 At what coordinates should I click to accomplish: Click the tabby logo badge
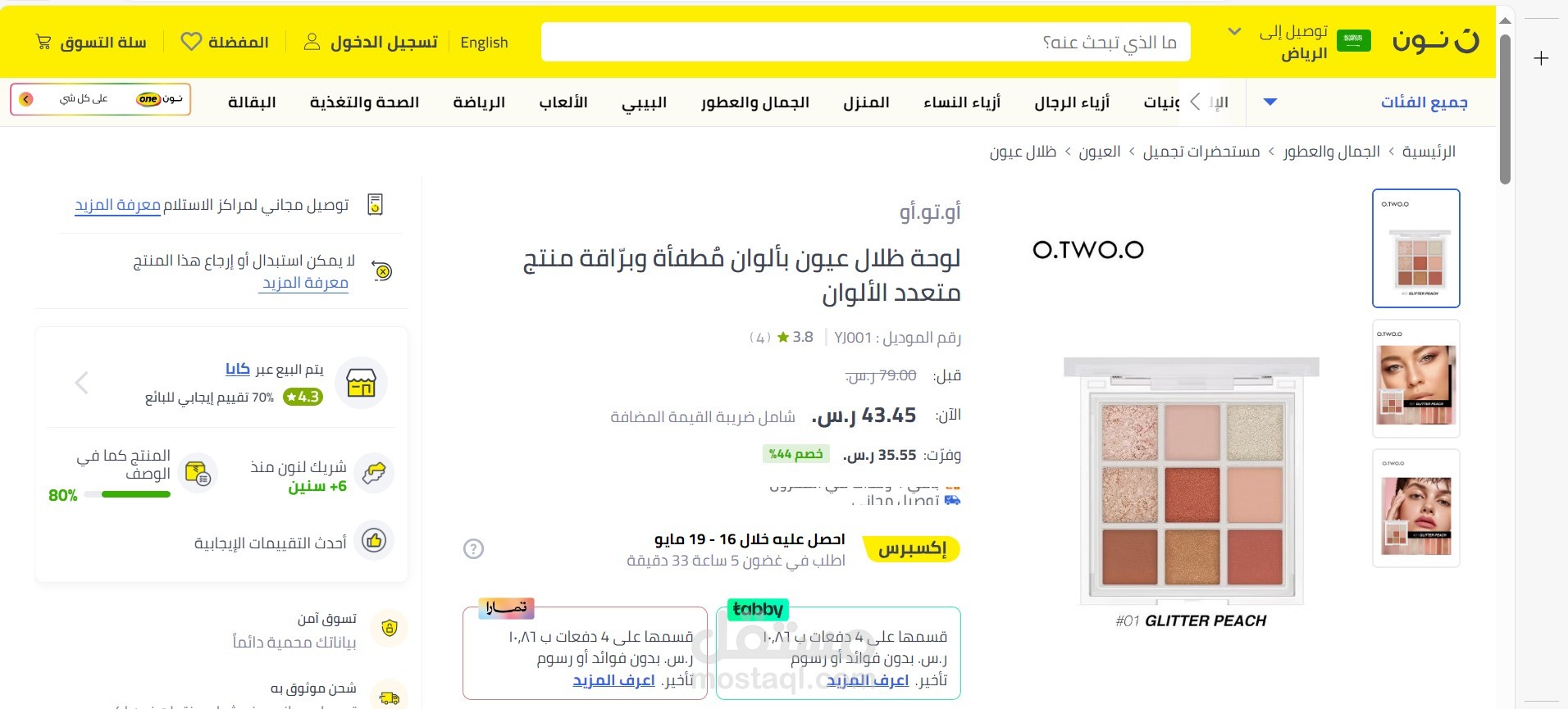(758, 609)
